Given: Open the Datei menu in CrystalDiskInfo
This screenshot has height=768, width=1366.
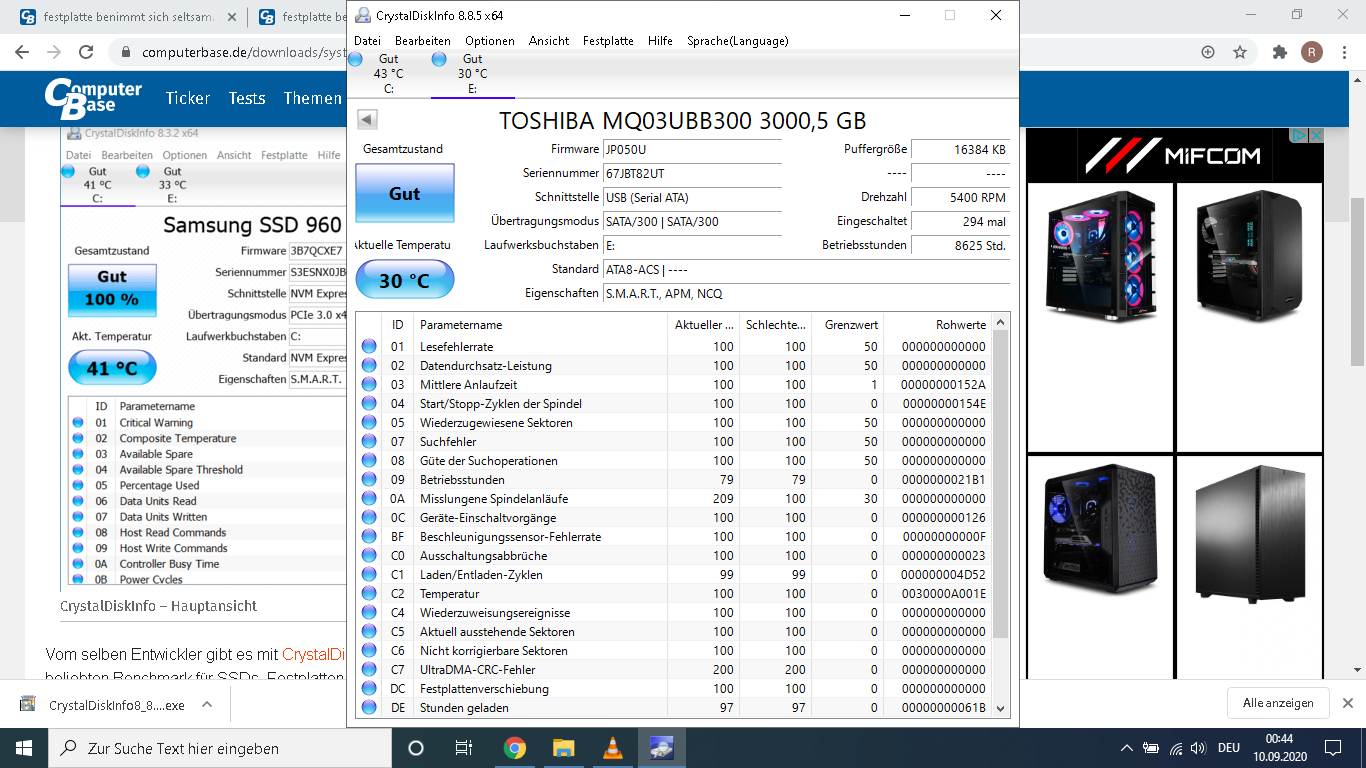Looking at the screenshot, I should tap(367, 41).
